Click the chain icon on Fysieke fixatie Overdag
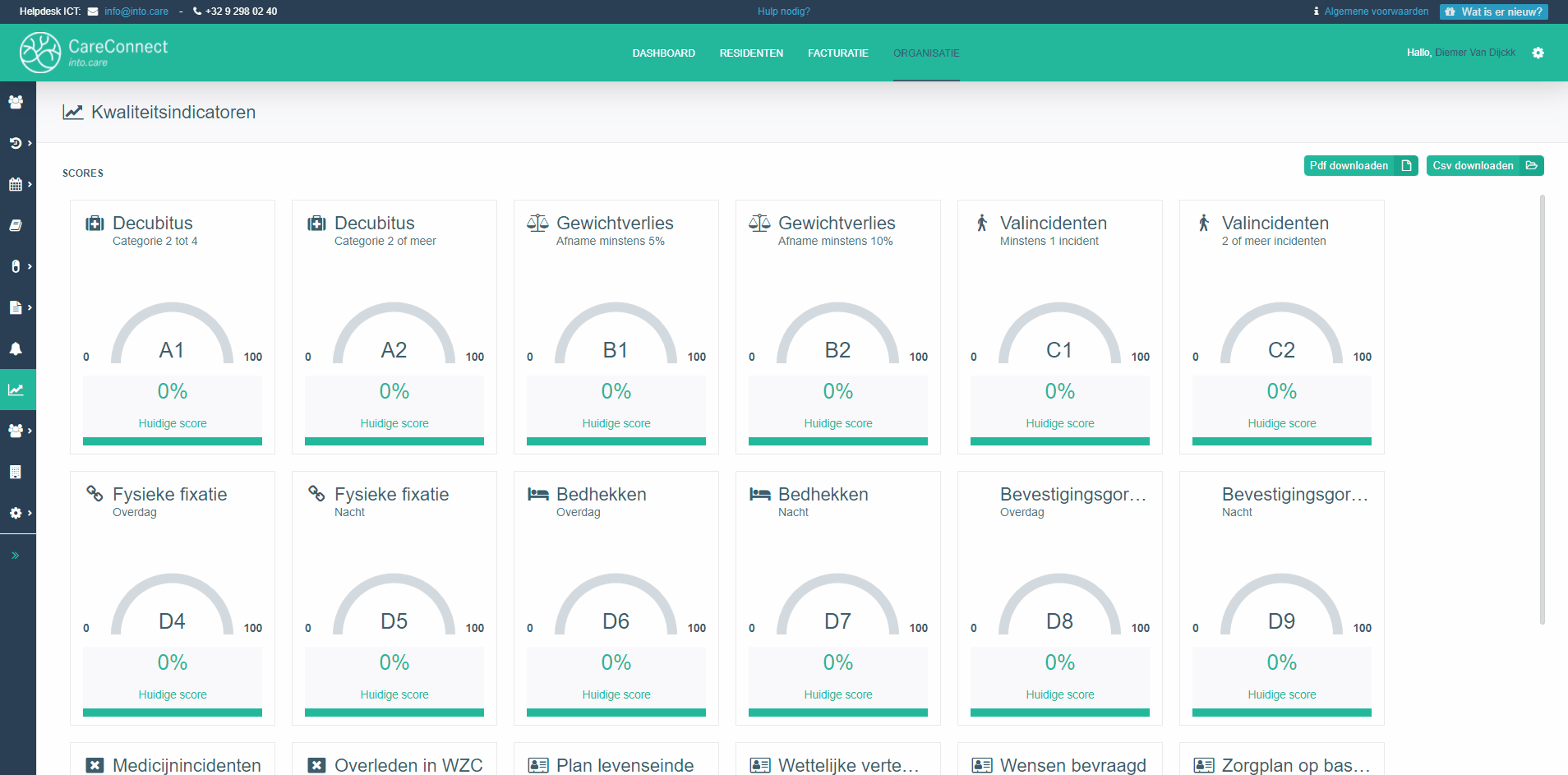Image resolution: width=1568 pixels, height=775 pixels. [x=95, y=493]
